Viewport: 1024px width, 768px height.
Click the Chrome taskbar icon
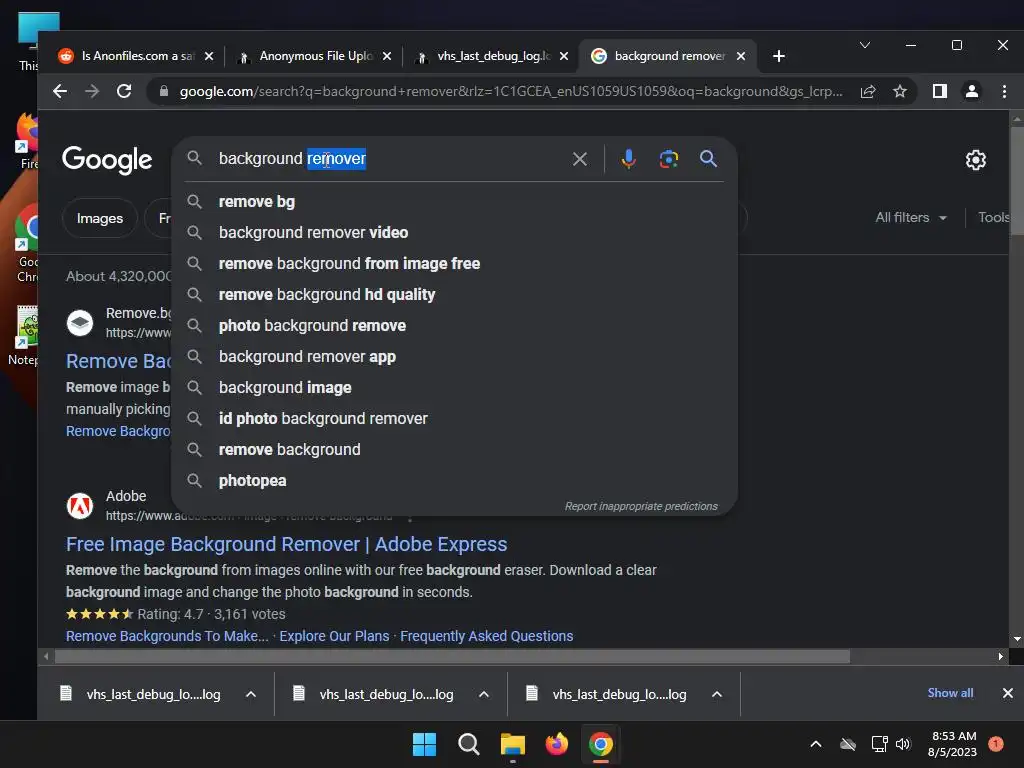point(601,744)
